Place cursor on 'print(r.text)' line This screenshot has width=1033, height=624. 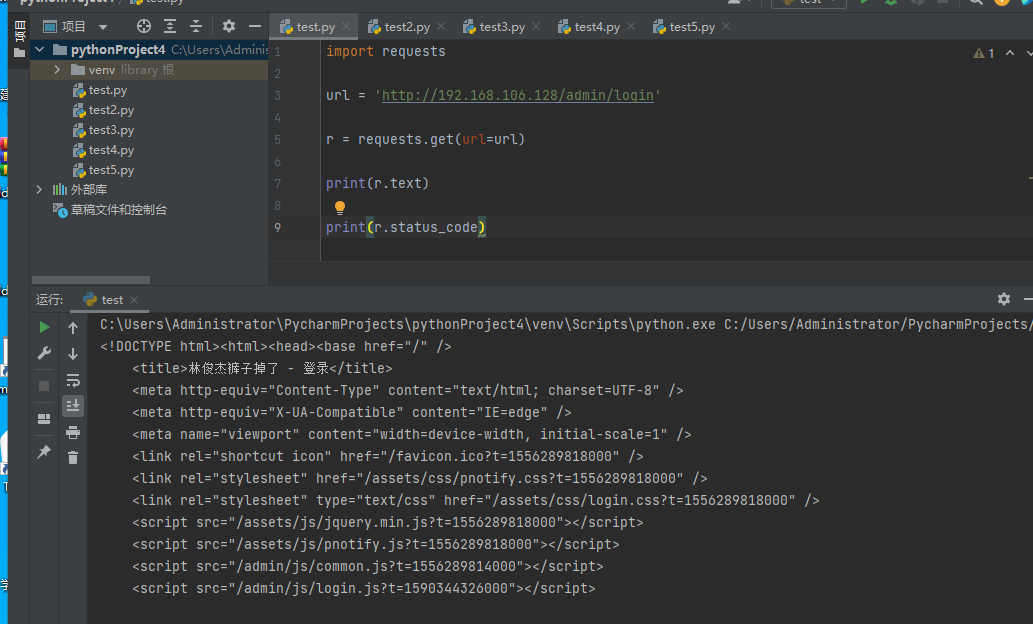377,183
